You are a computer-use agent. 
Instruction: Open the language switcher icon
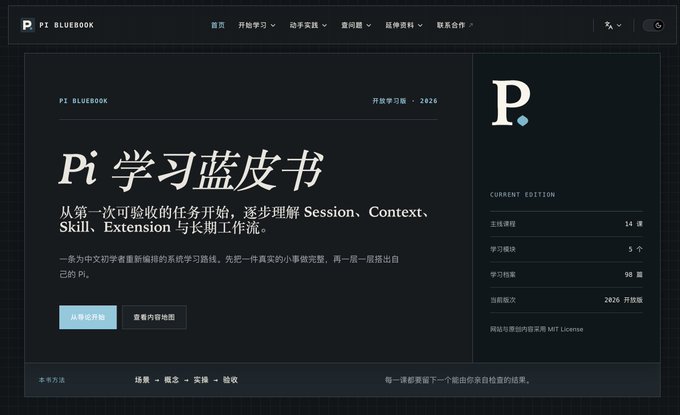pos(609,26)
